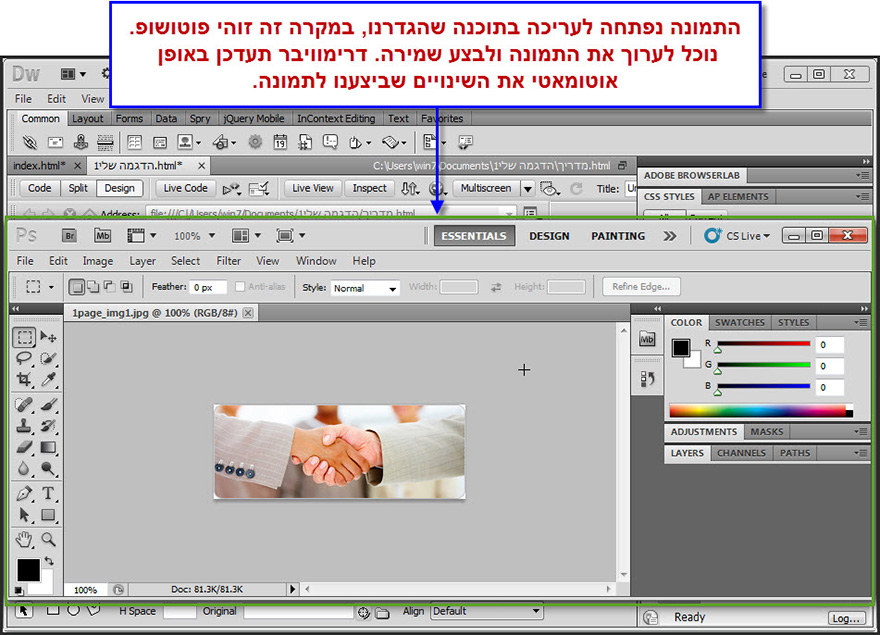The width and height of the screenshot is (880, 635).
Task: Switch to the Swatches tab
Action: click(740, 322)
